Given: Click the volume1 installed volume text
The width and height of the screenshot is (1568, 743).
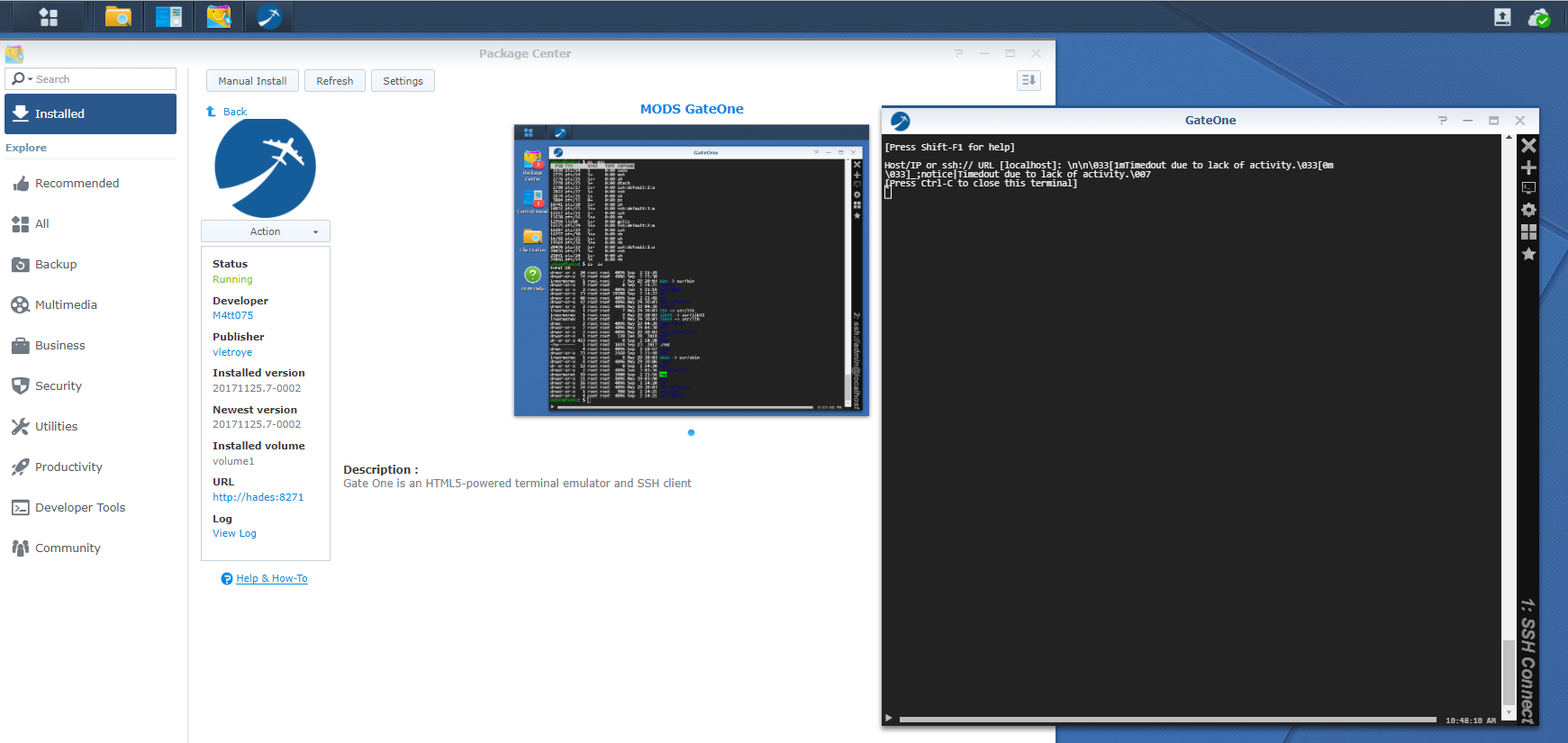Looking at the screenshot, I should [x=233, y=461].
